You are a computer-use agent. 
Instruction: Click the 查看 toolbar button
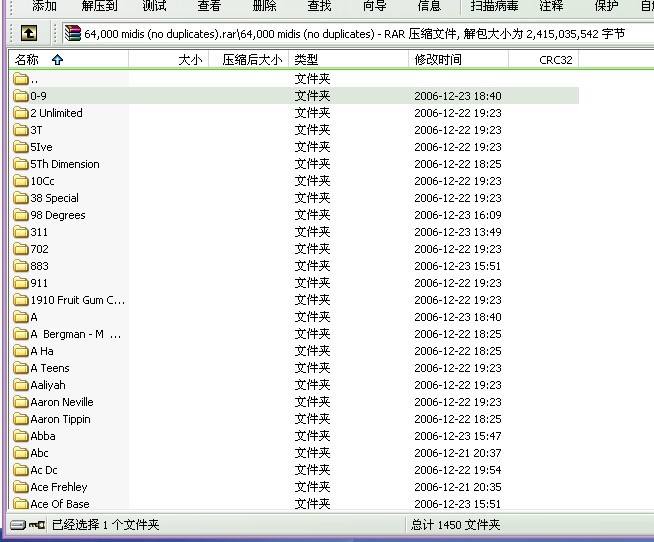point(209,6)
